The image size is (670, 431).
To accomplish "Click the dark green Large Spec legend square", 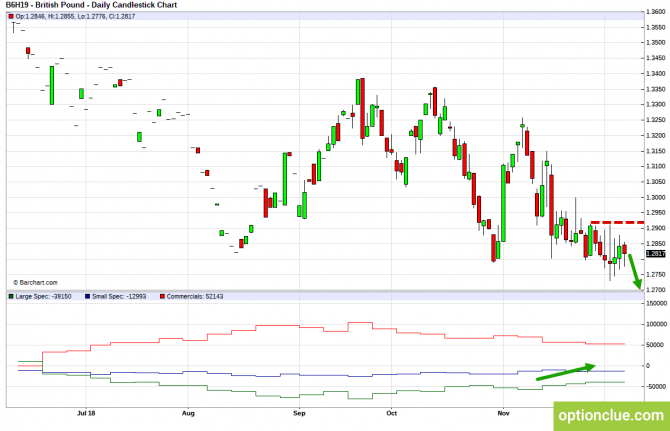I will [x=11, y=296].
